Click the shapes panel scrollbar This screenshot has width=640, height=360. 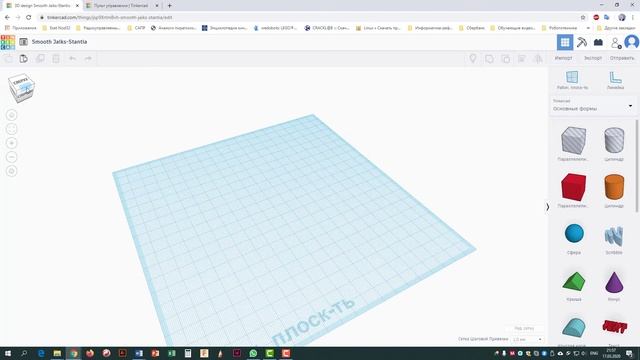(x=636, y=165)
